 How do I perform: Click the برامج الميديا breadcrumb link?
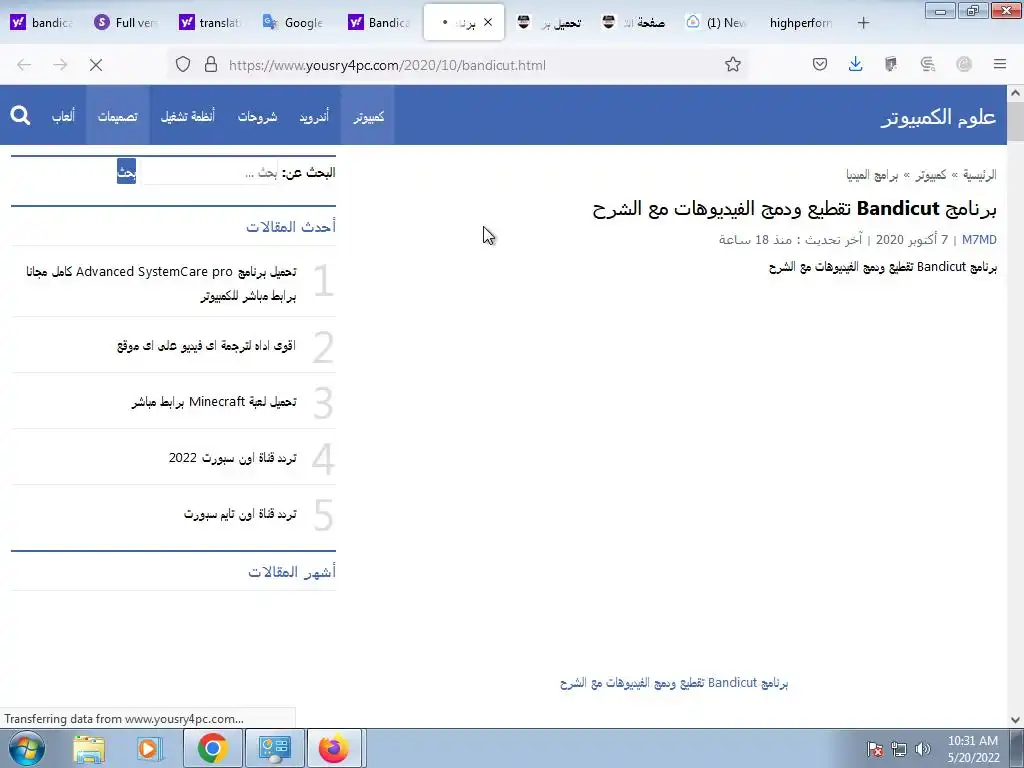coord(872,174)
